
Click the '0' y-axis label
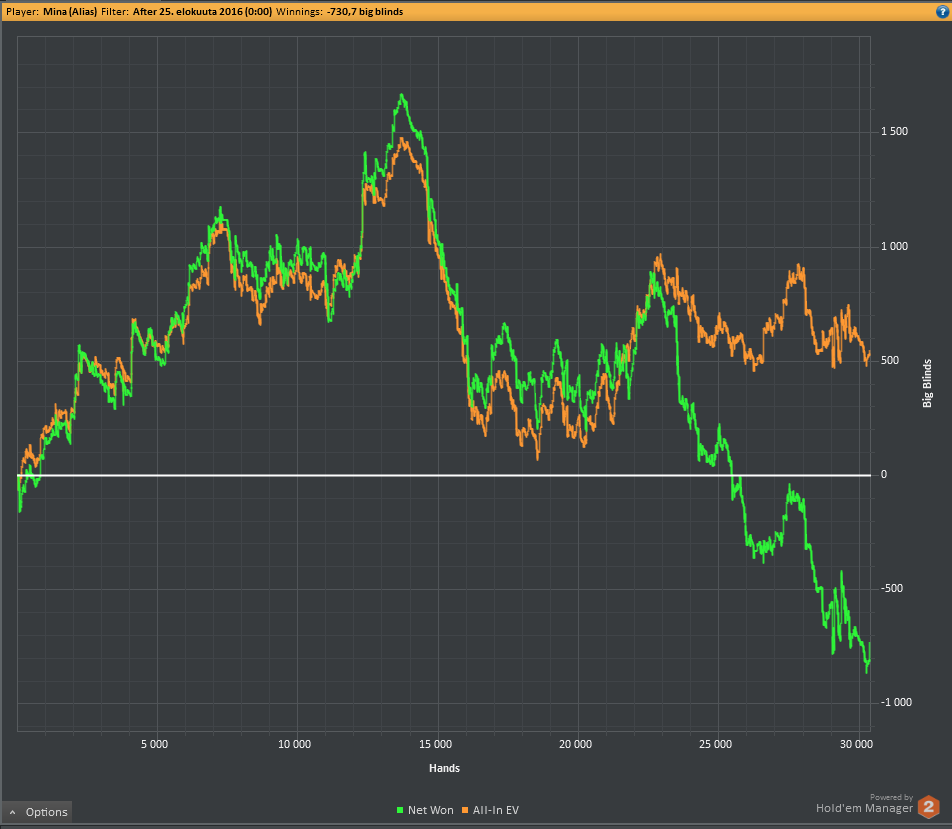[883, 474]
